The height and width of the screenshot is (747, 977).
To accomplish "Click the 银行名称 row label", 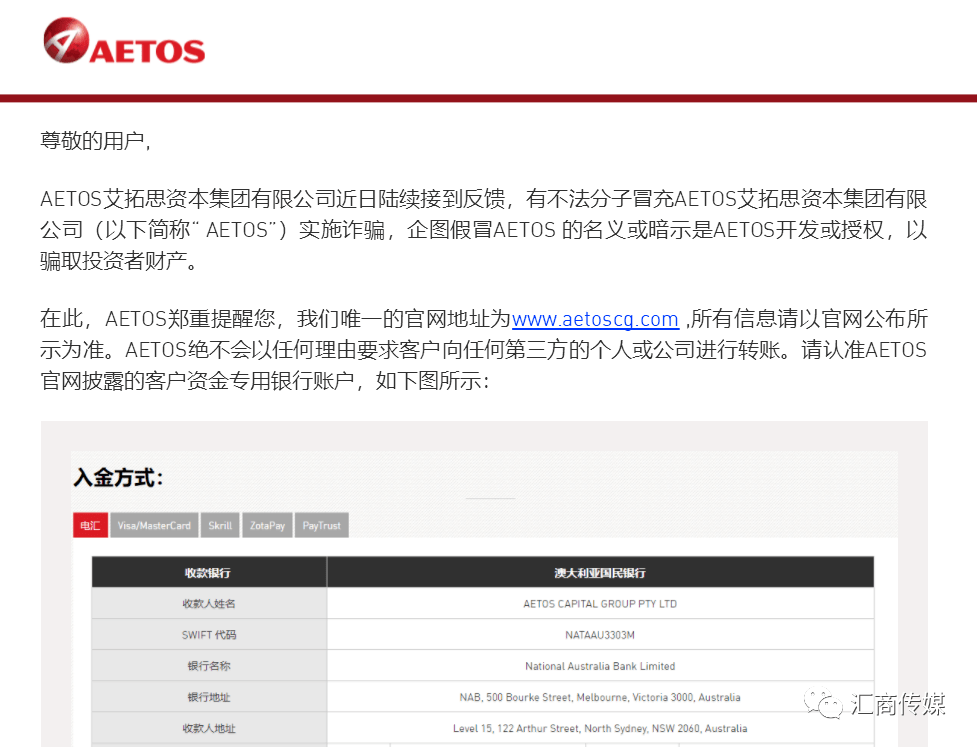I will [x=209, y=665].
